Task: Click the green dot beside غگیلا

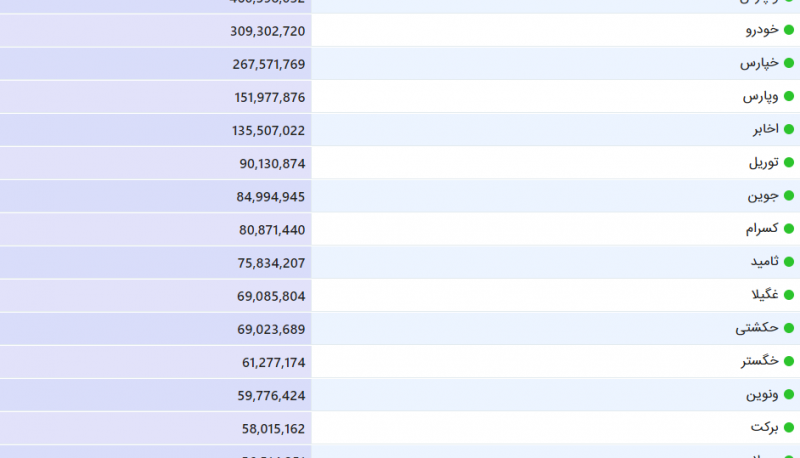Action: [x=789, y=295]
